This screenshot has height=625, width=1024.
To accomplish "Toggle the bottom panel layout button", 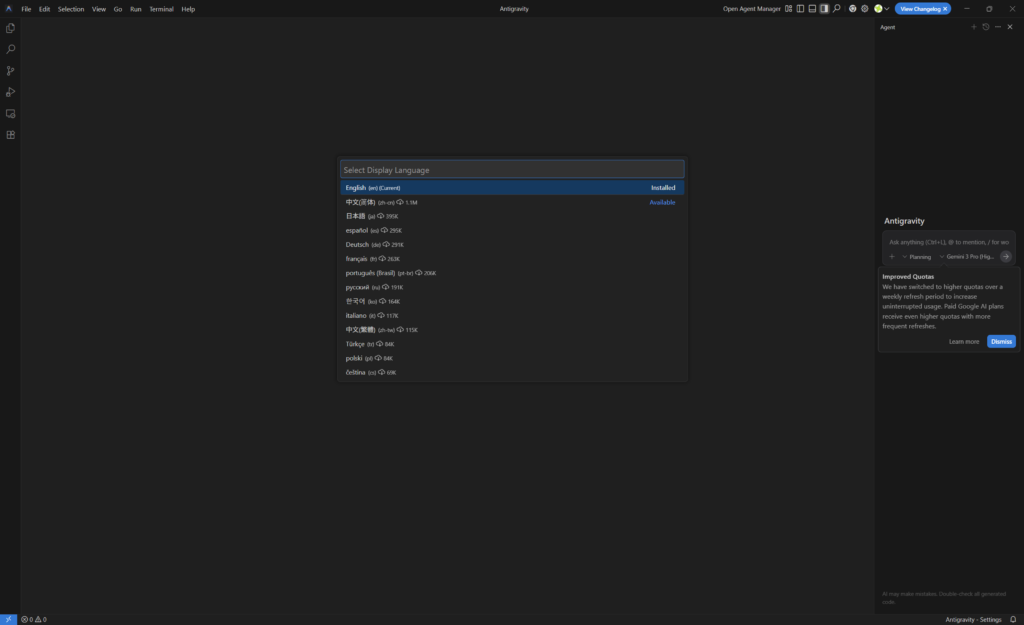I will 812,9.
